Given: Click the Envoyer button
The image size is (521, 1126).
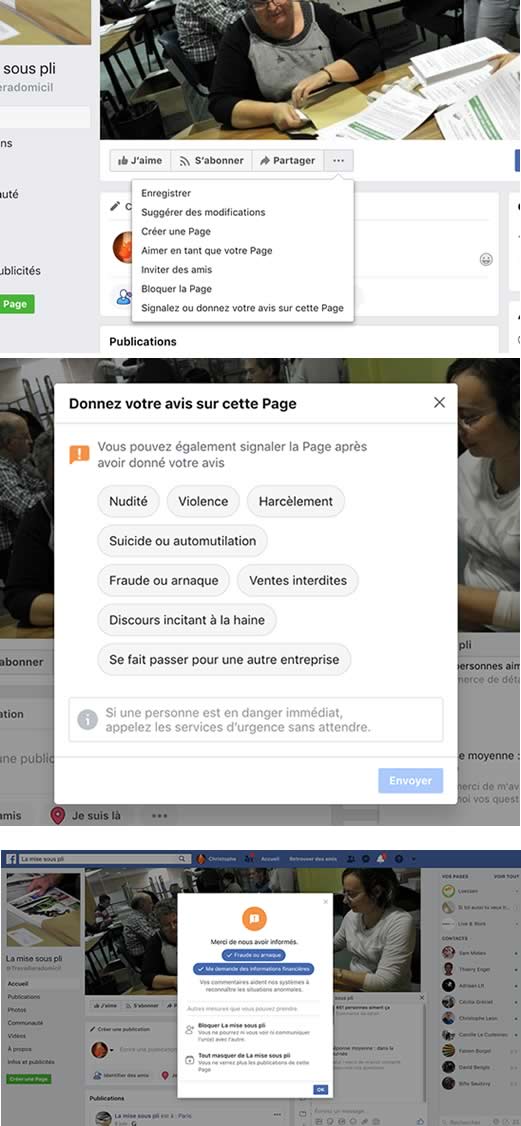Looking at the screenshot, I should (x=410, y=781).
